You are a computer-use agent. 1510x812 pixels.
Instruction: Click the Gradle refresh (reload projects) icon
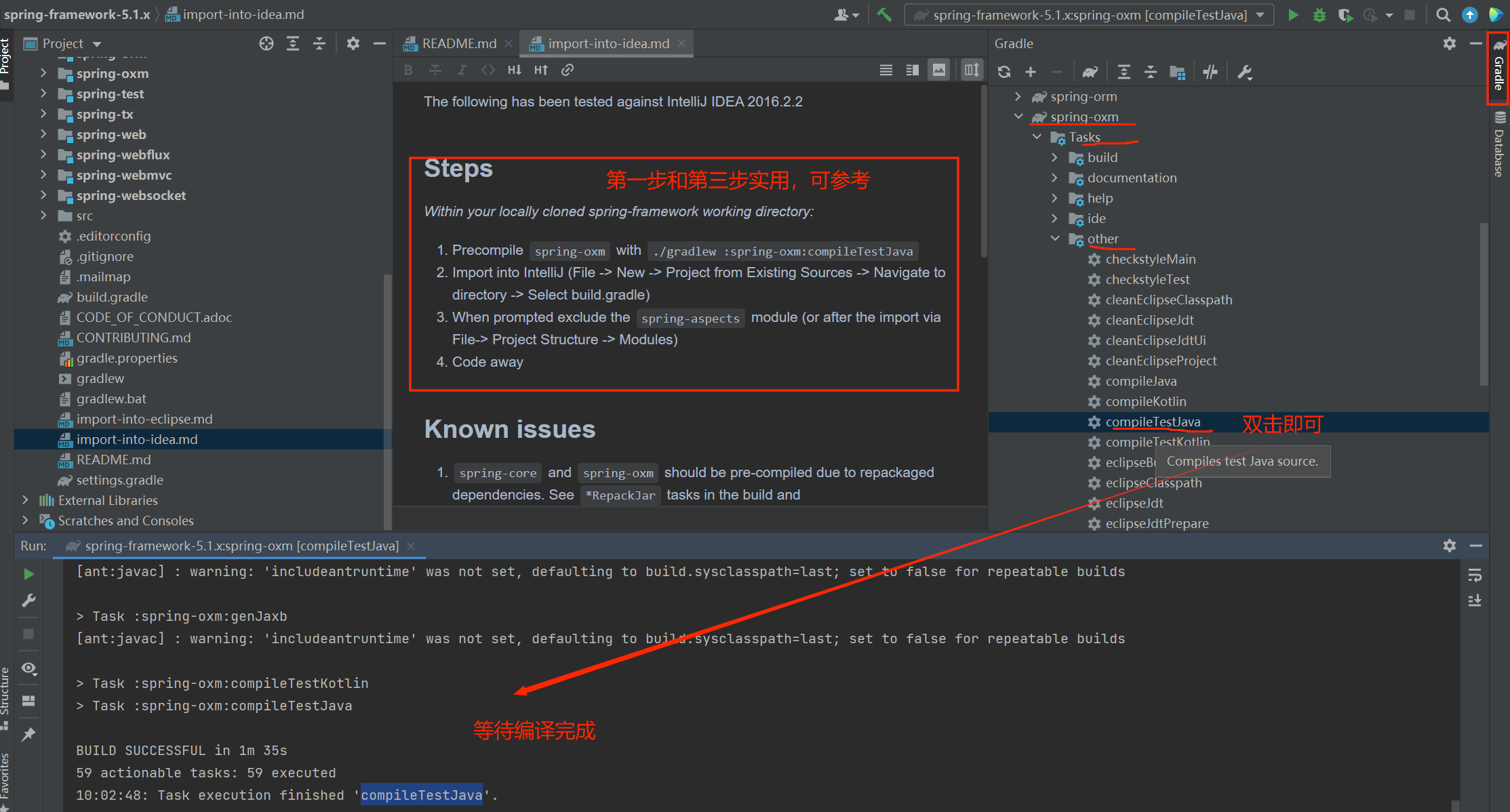point(1004,72)
